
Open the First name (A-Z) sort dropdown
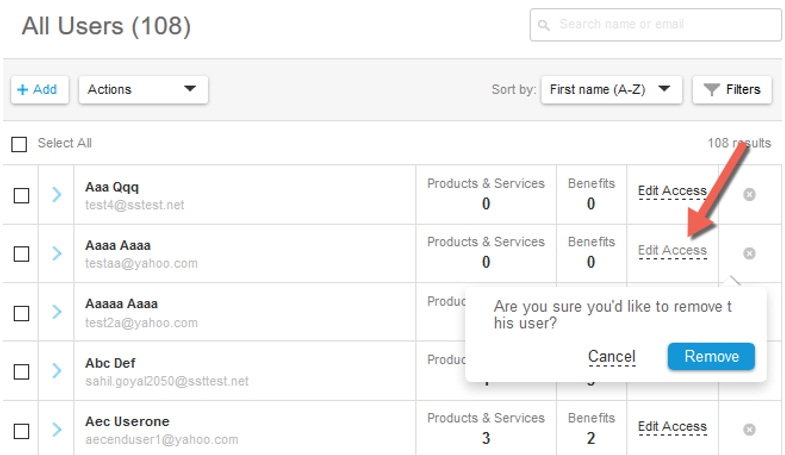(611, 90)
